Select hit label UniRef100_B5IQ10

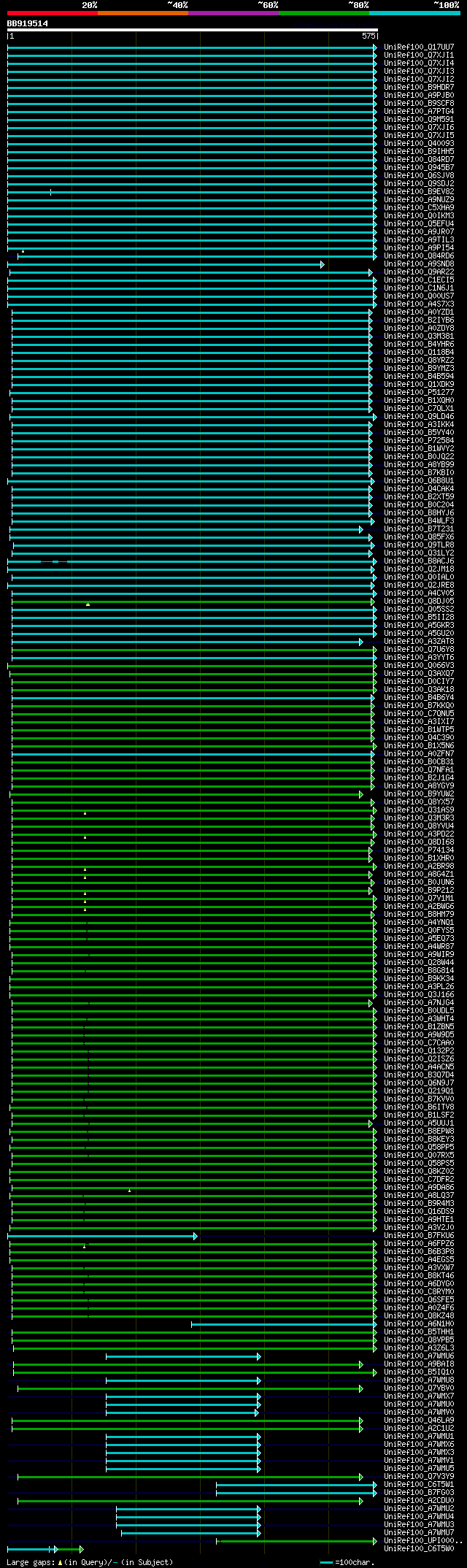coord(419,1372)
